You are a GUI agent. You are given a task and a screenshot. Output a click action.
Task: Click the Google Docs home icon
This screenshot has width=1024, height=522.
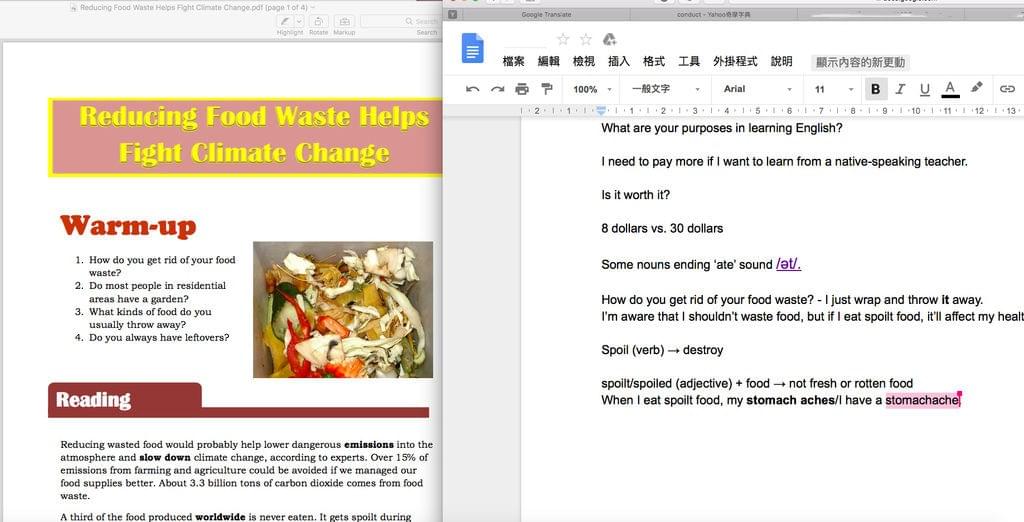(x=472, y=48)
